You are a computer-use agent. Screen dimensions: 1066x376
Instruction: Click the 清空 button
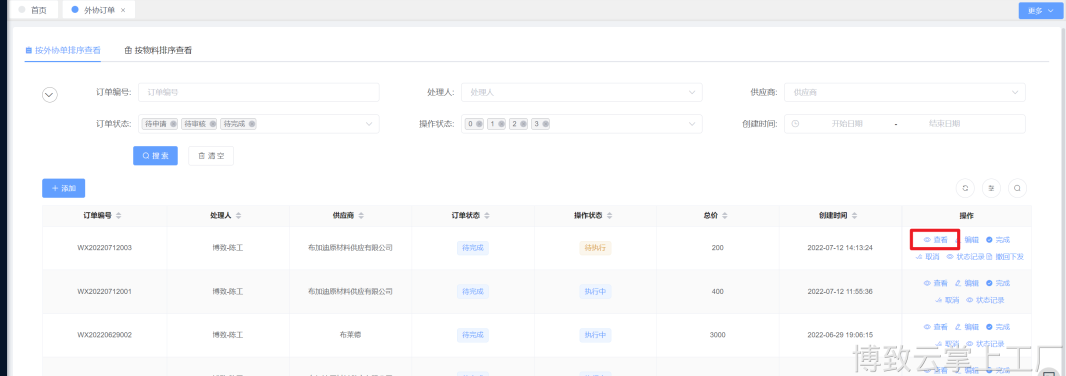pyautogui.click(x=211, y=156)
